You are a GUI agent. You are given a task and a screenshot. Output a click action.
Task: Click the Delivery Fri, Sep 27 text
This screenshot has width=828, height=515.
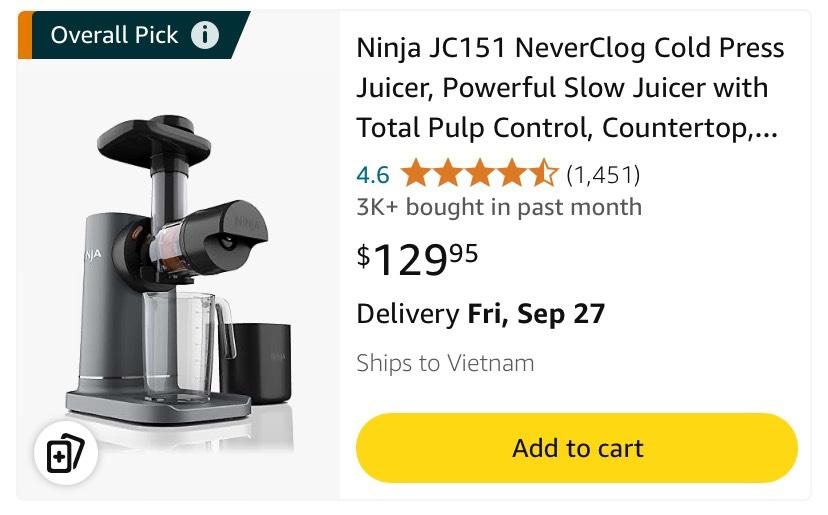click(480, 314)
